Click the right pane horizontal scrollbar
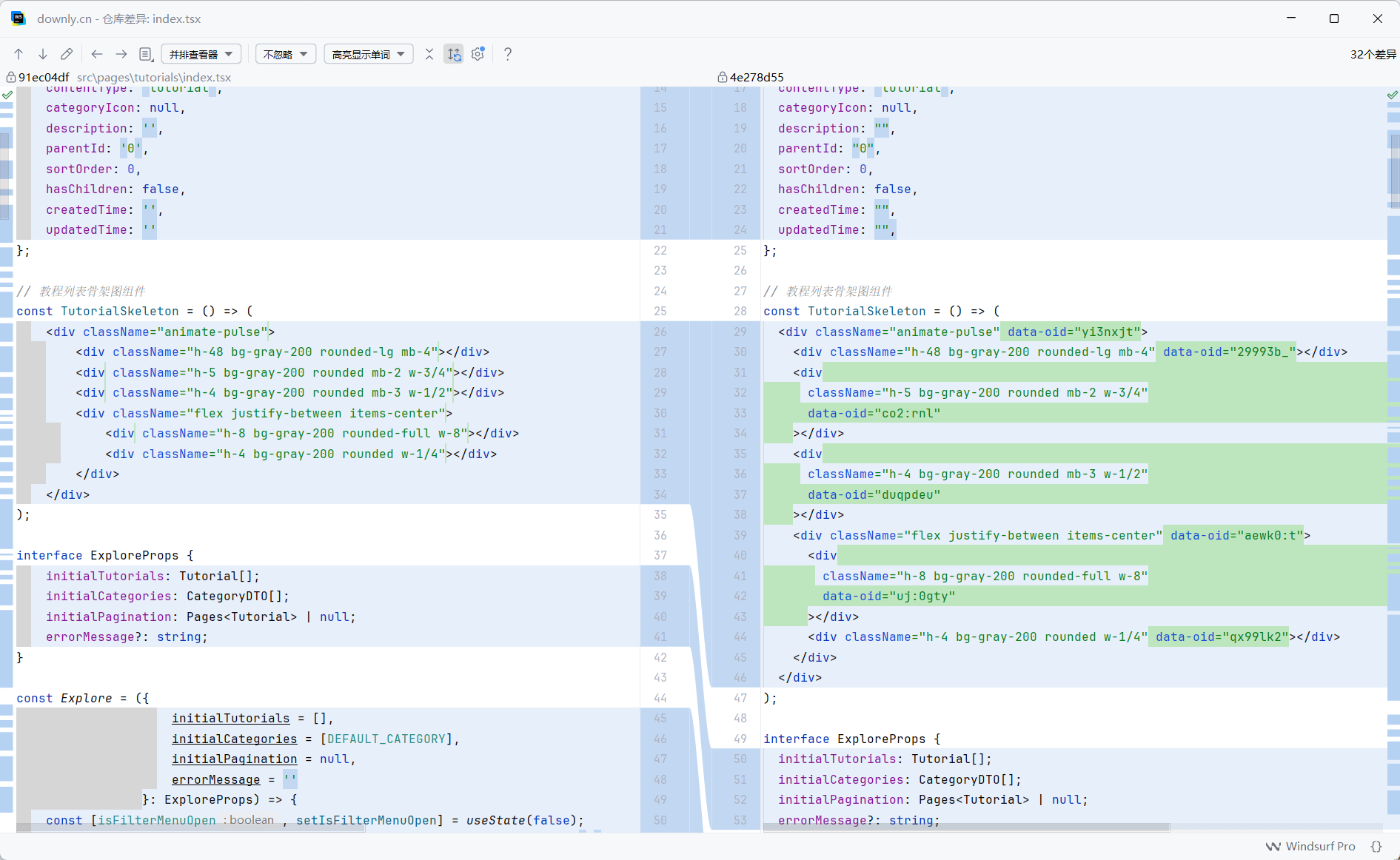The width and height of the screenshot is (1400, 860). click(x=966, y=827)
